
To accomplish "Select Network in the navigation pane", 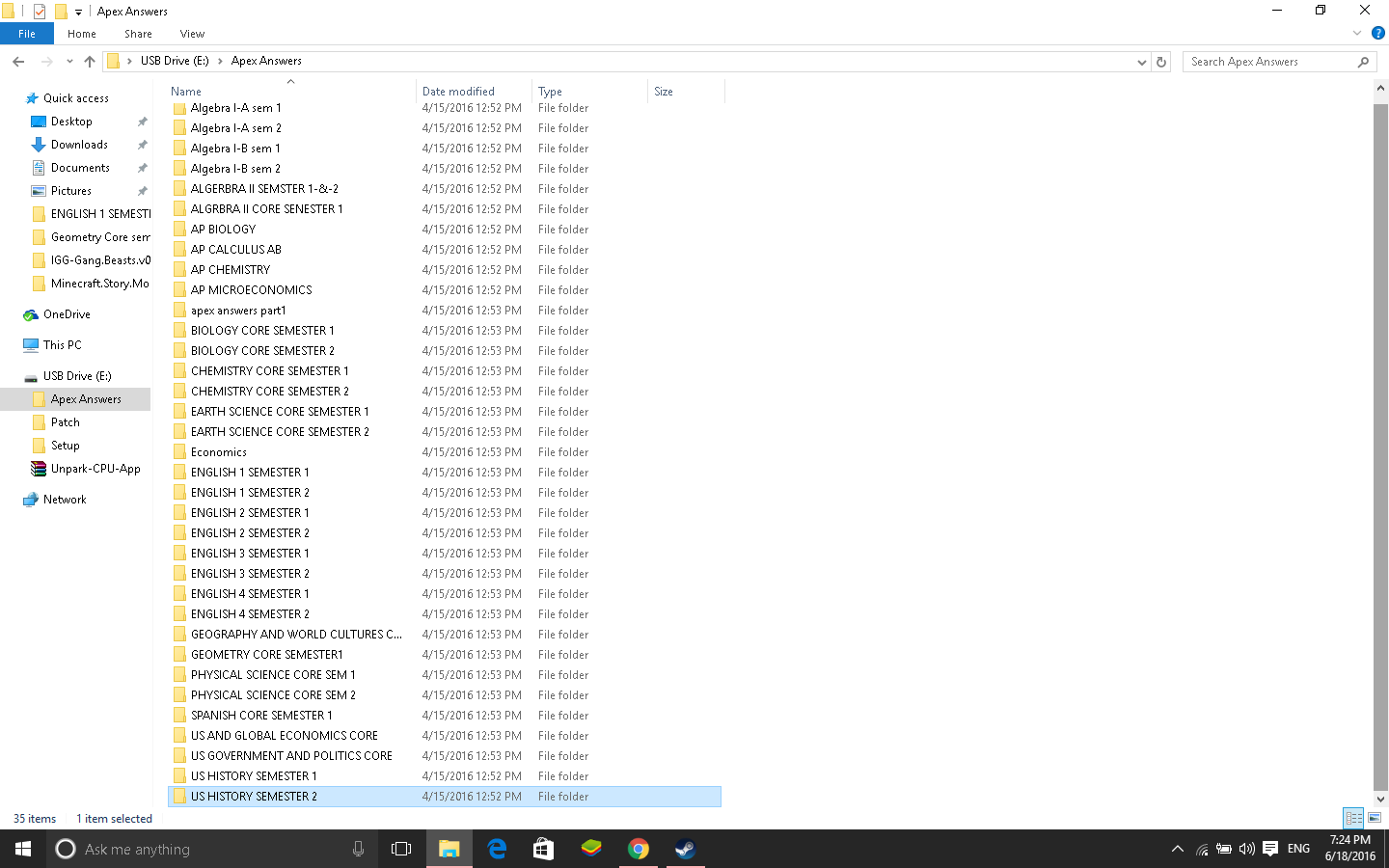I will [65, 500].
